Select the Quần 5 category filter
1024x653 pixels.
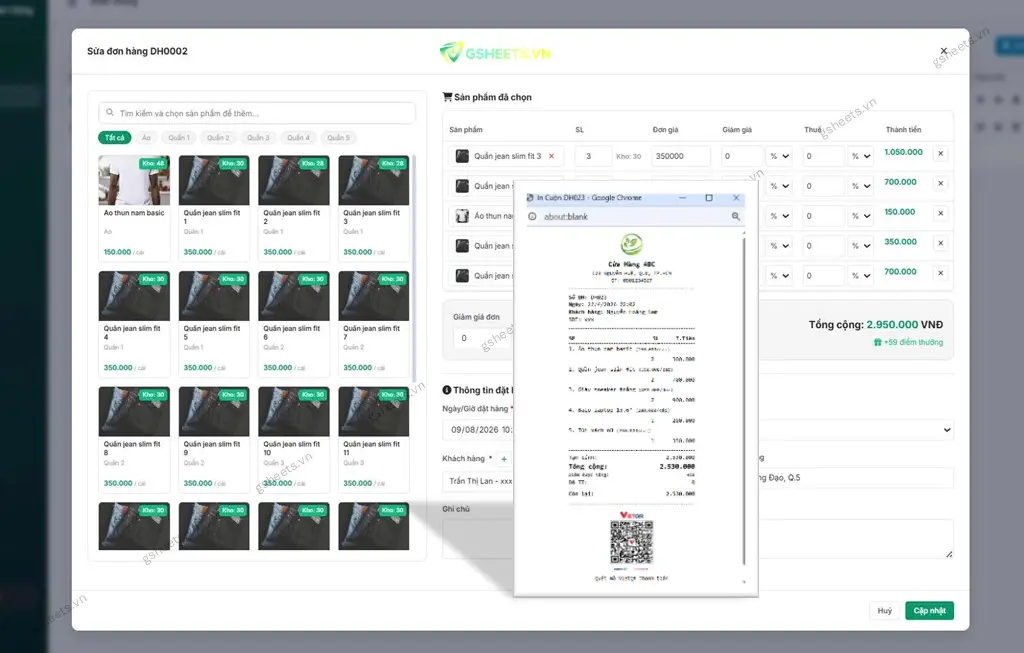[x=338, y=138]
